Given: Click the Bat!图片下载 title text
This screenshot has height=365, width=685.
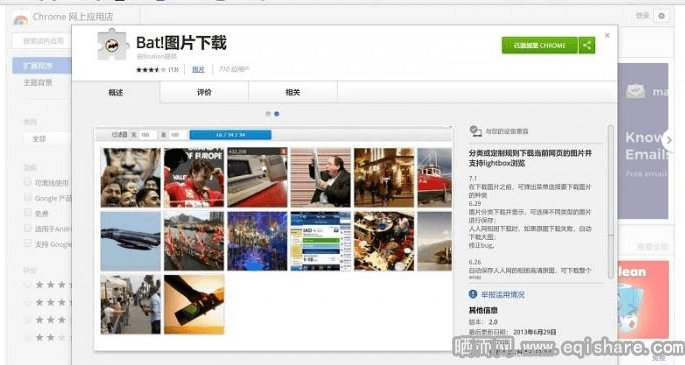Looking at the screenshot, I should click(181, 43).
